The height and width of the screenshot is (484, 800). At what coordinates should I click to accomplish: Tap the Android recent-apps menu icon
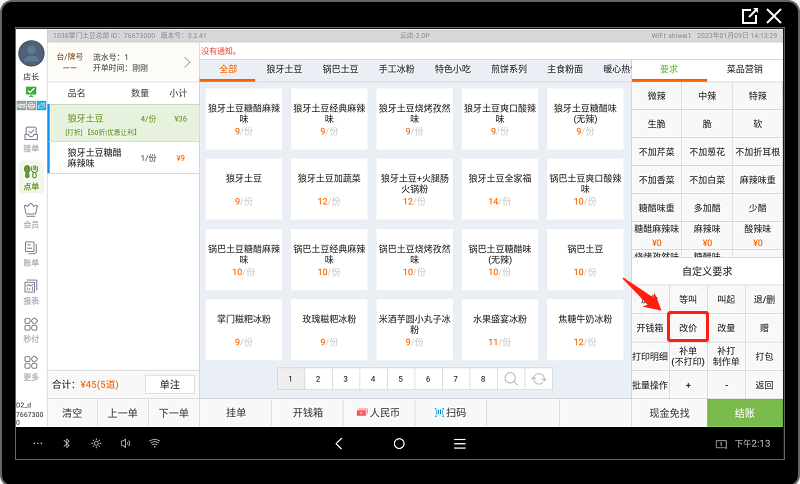coord(460,443)
